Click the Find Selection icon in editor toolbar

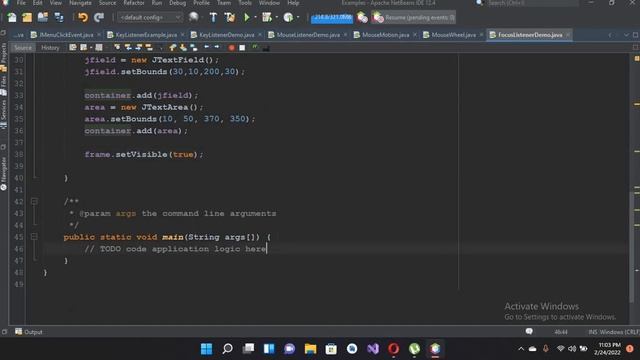click(117, 47)
